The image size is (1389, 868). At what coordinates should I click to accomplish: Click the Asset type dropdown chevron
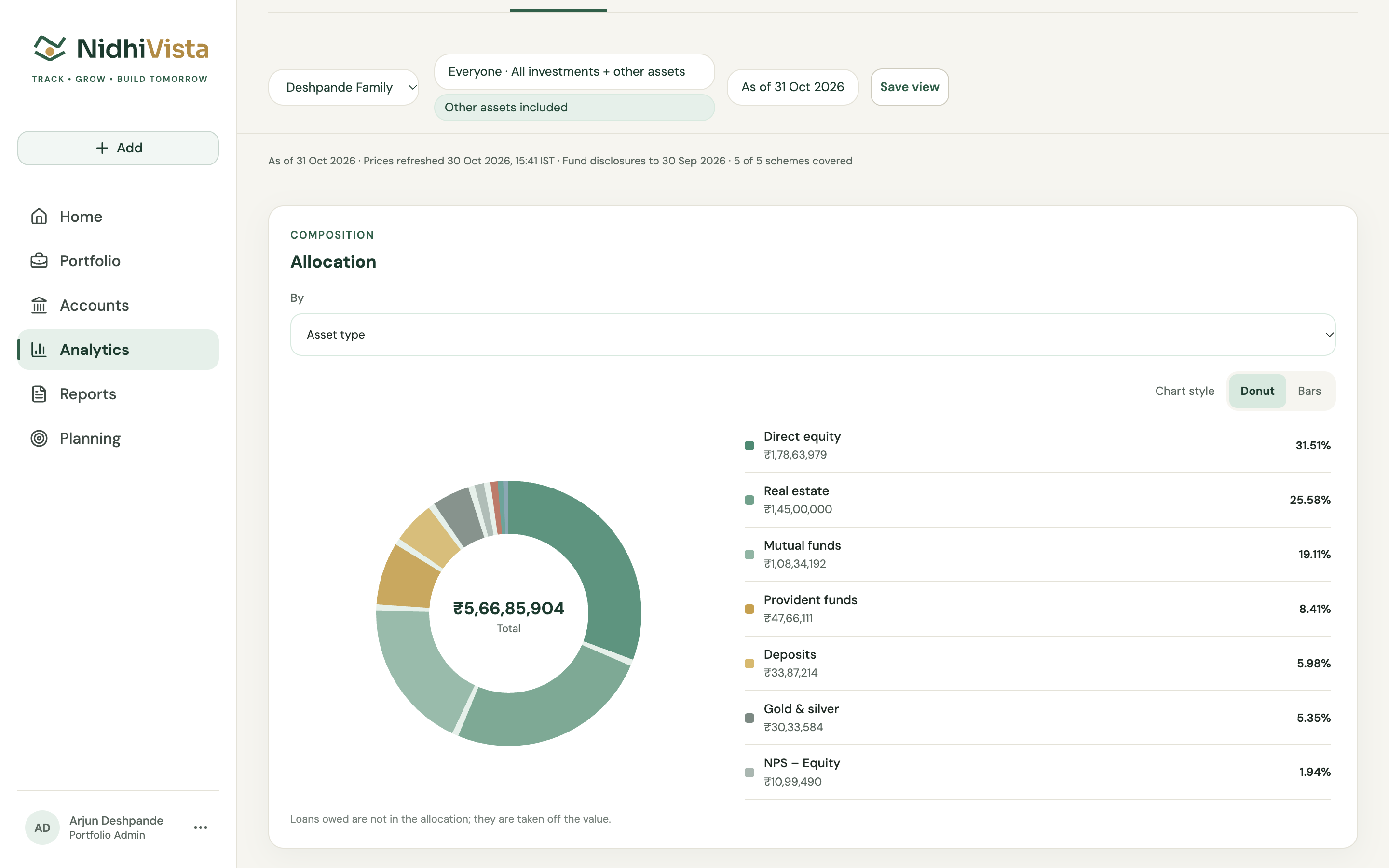[x=1329, y=335]
